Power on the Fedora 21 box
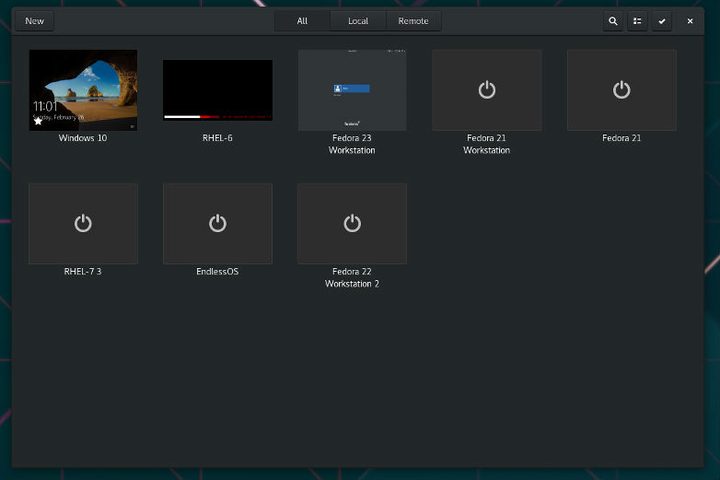Image resolution: width=720 pixels, height=480 pixels. (x=621, y=90)
